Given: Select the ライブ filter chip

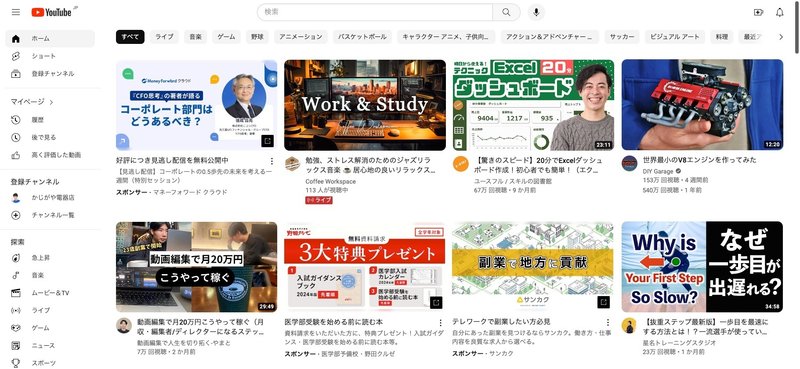Looking at the screenshot, I should coord(164,37).
